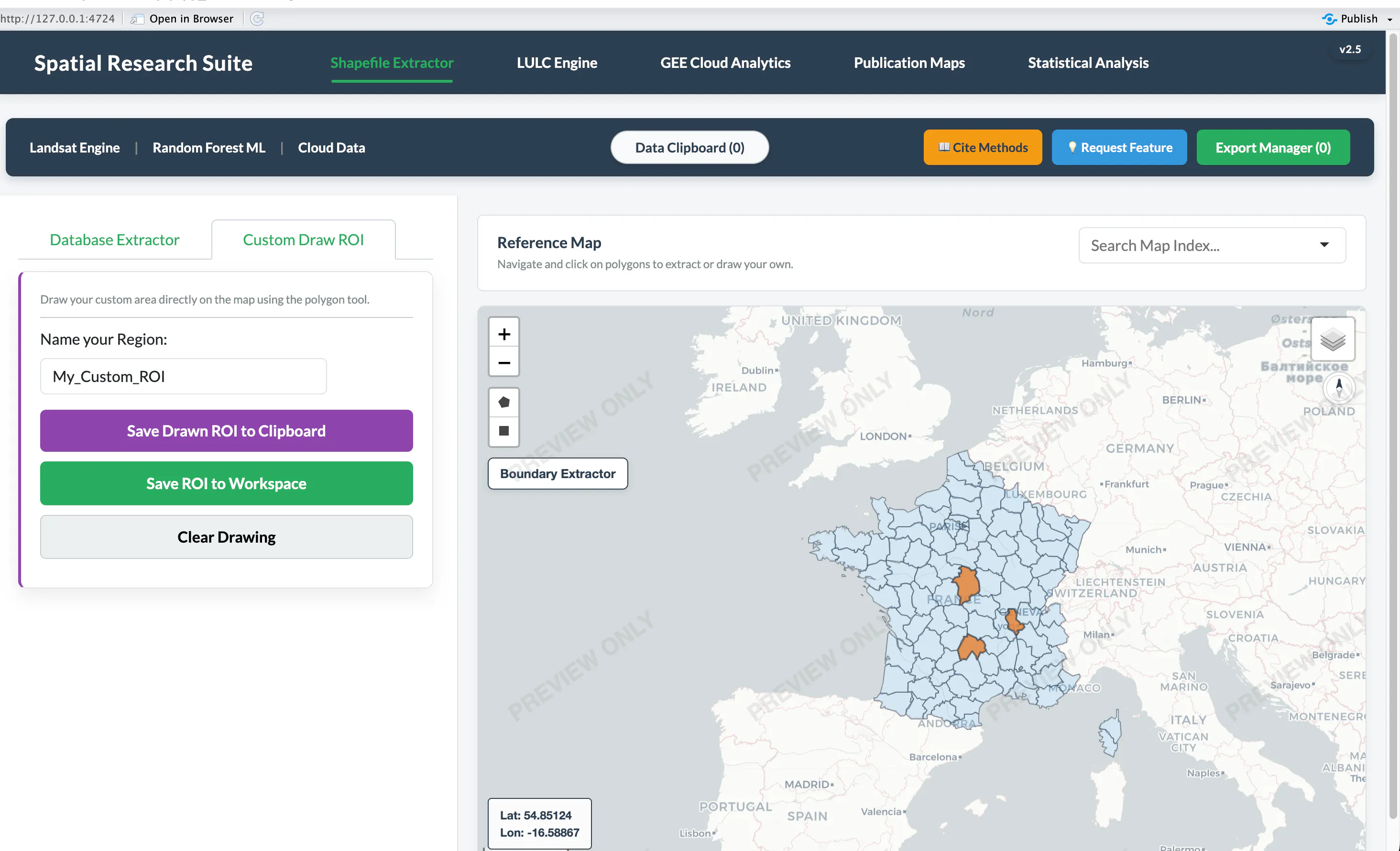This screenshot has width=1400, height=851.
Task: Click the Spatial Research Suite title
Action: click(x=143, y=63)
